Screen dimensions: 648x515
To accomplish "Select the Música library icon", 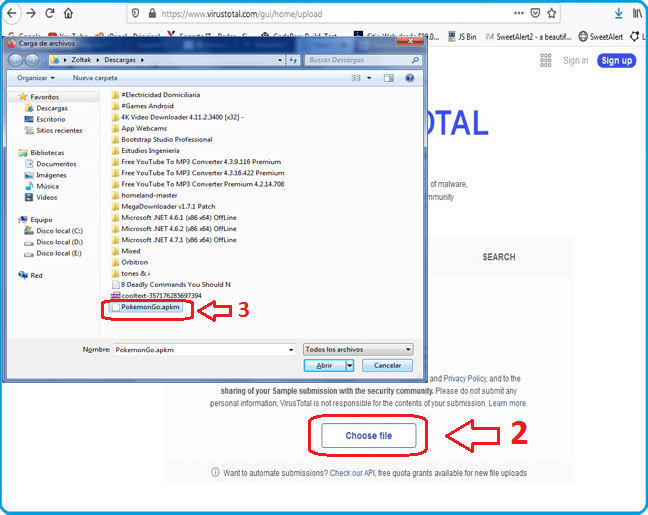I will (x=47, y=186).
